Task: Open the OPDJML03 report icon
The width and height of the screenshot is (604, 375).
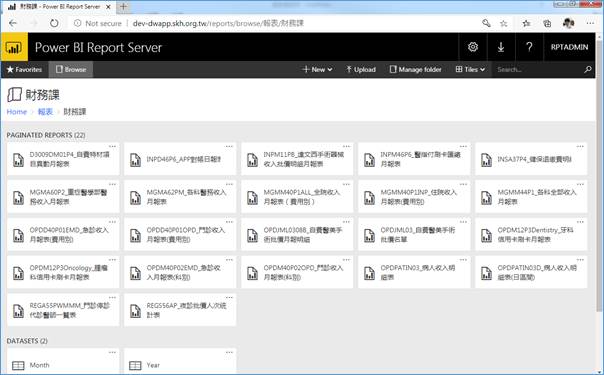Action: 369,235
